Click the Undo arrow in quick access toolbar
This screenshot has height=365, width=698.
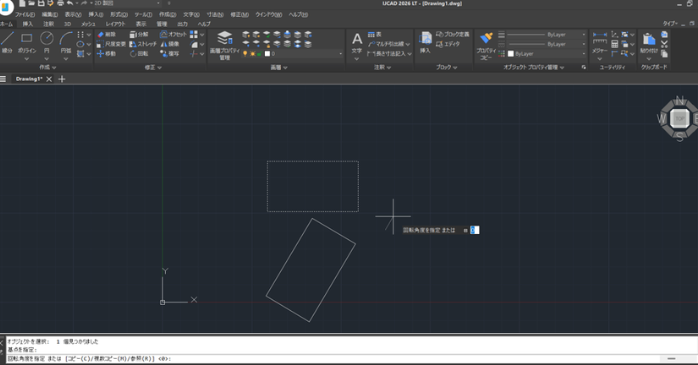point(70,3)
